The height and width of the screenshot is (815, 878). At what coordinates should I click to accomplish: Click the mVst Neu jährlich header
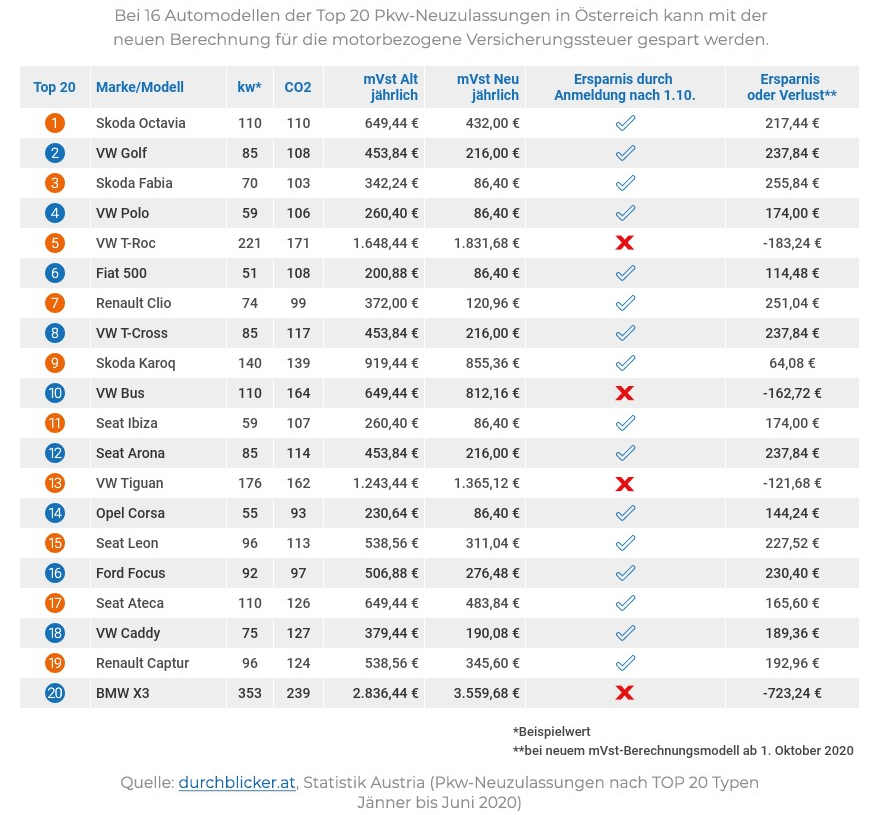tap(488, 87)
